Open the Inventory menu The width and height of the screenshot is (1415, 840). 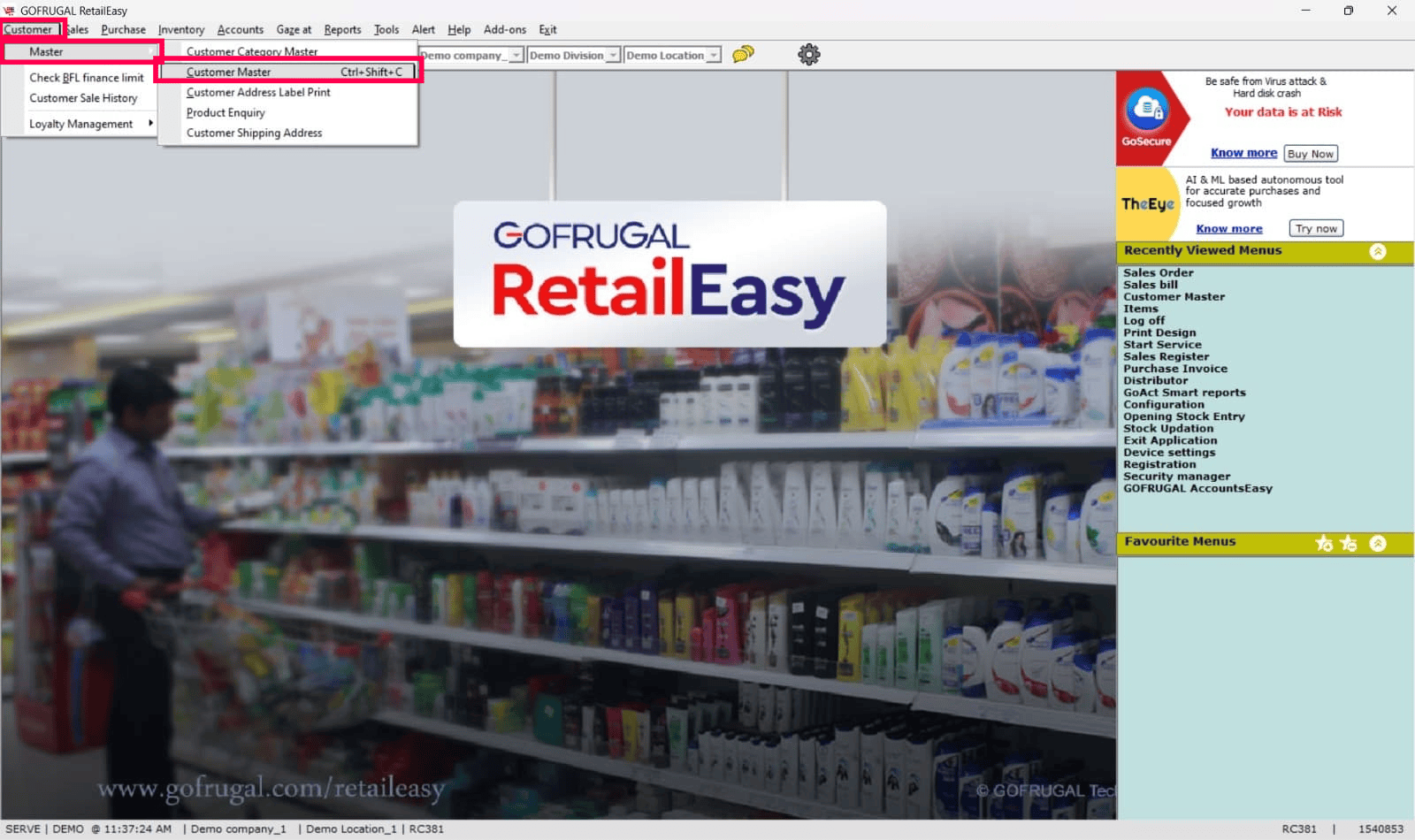pos(181,29)
